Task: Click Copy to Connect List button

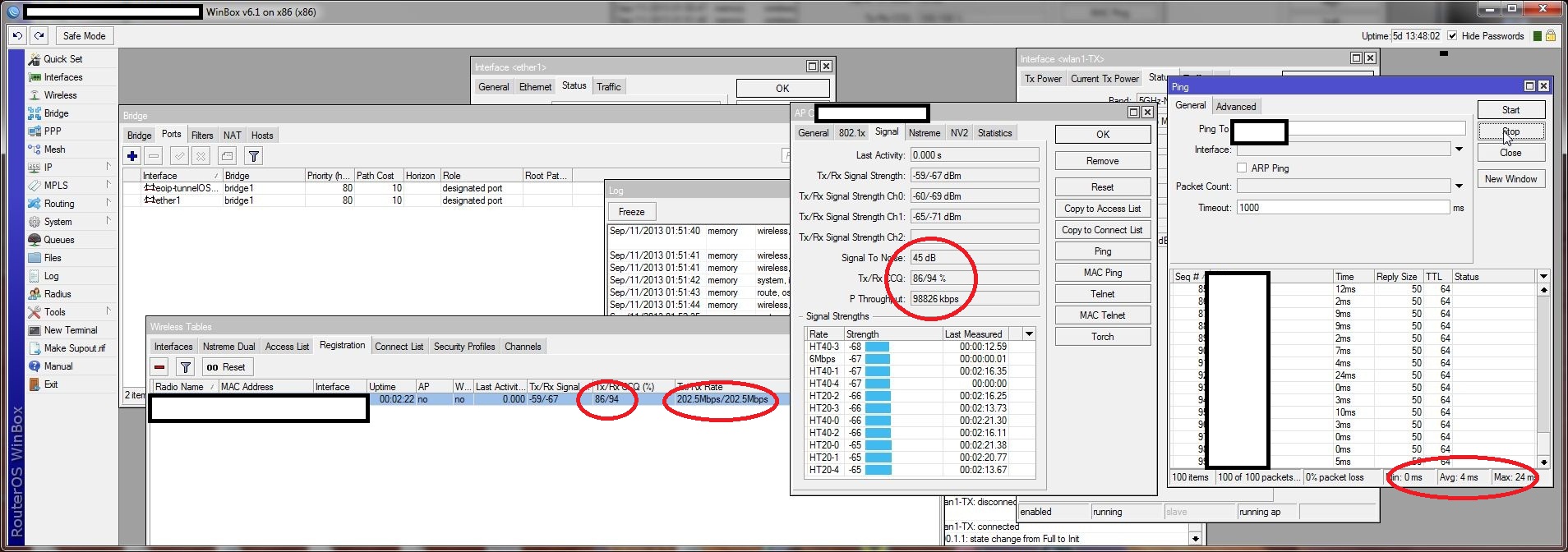Action: (x=1102, y=230)
